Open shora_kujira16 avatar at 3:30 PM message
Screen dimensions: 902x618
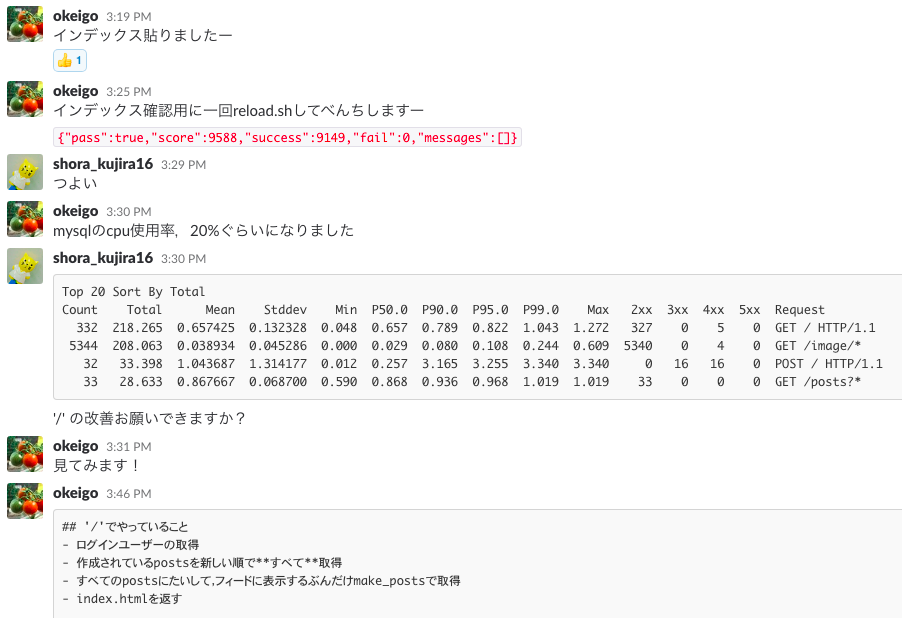pos(25,266)
